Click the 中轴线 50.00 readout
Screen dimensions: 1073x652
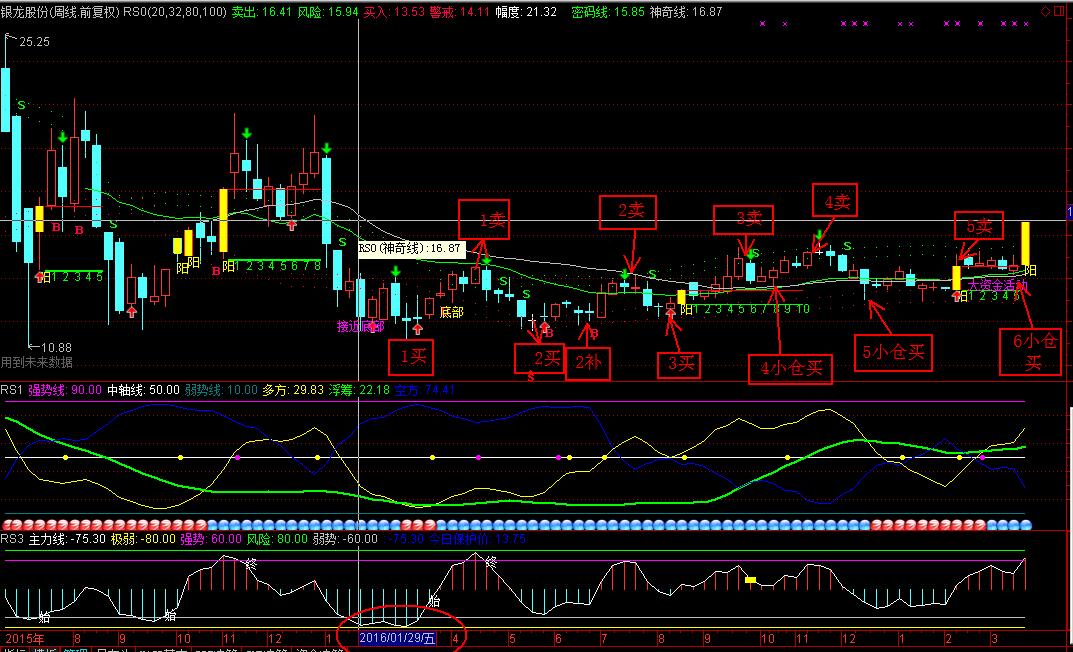(143, 390)
